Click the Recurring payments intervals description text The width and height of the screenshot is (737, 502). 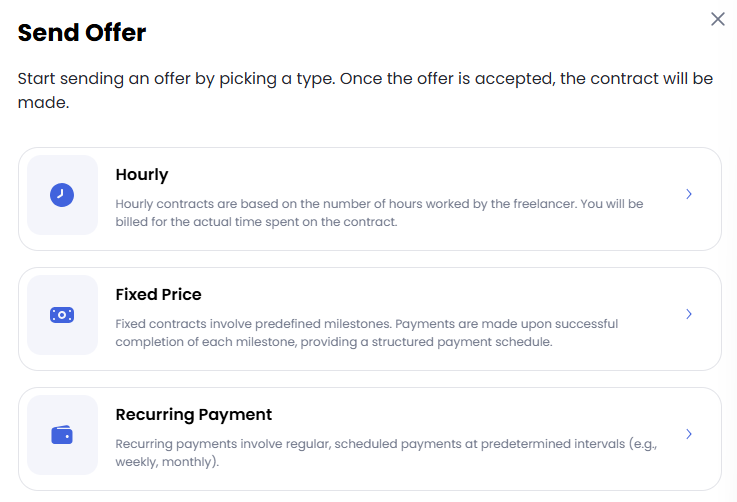click(385, 452)
